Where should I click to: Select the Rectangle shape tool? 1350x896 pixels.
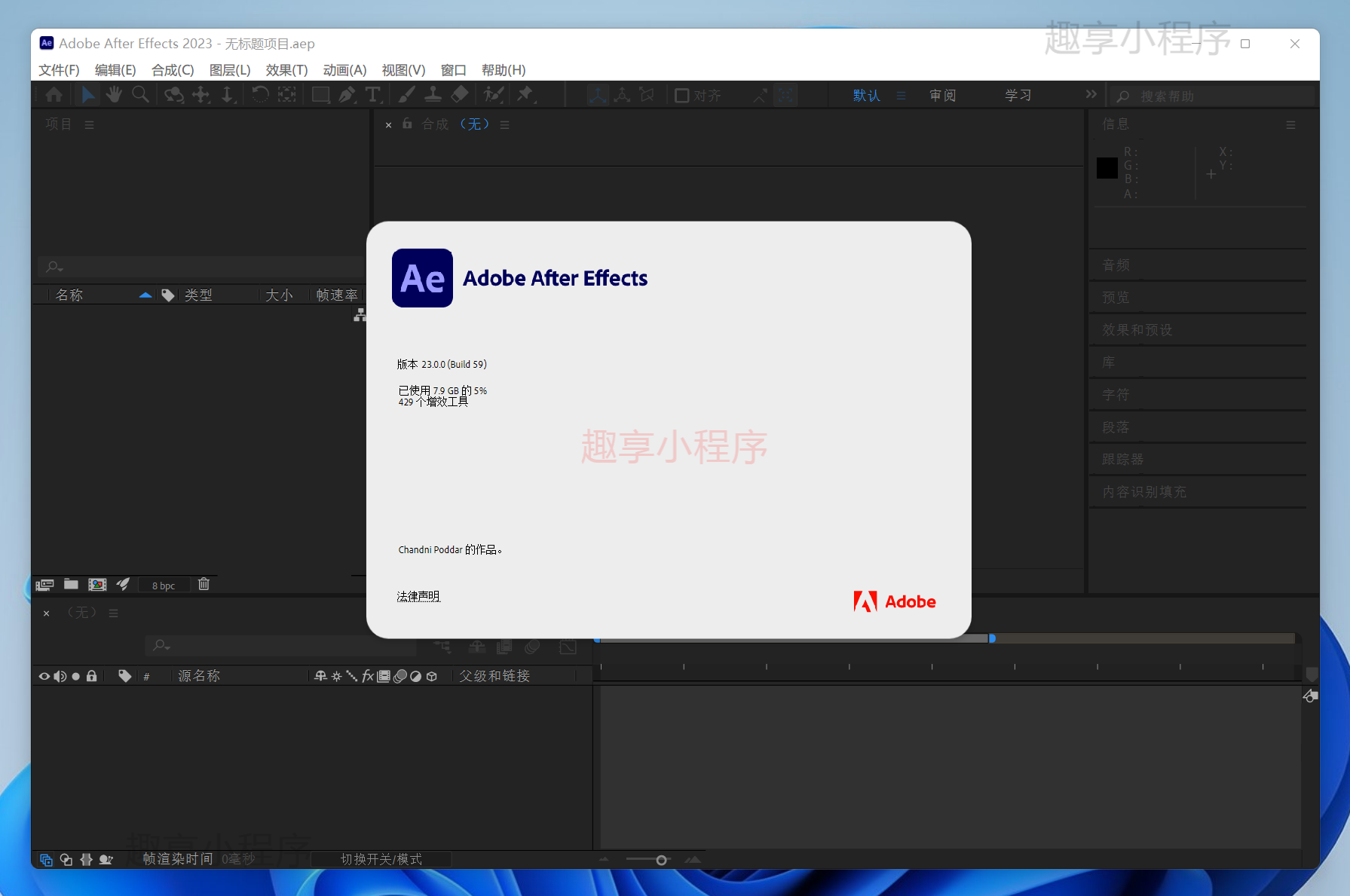pyautogui.click(x=320, y=95)
